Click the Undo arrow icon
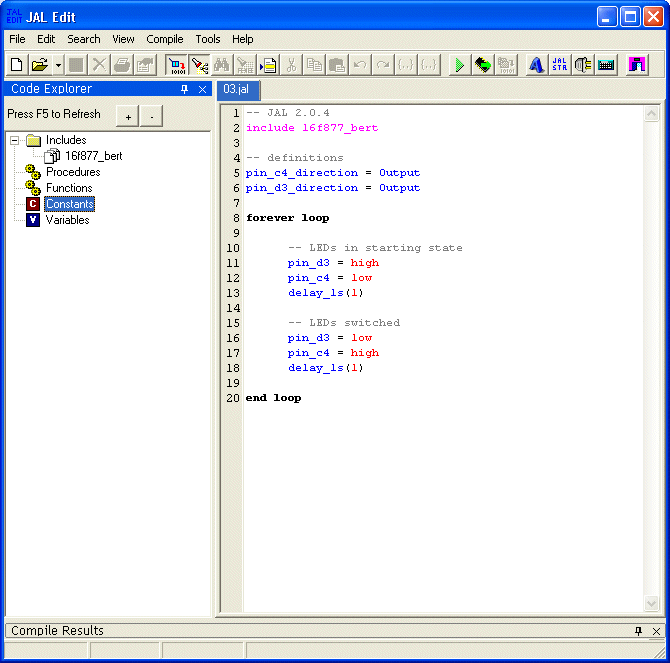 tap(360, 65)
